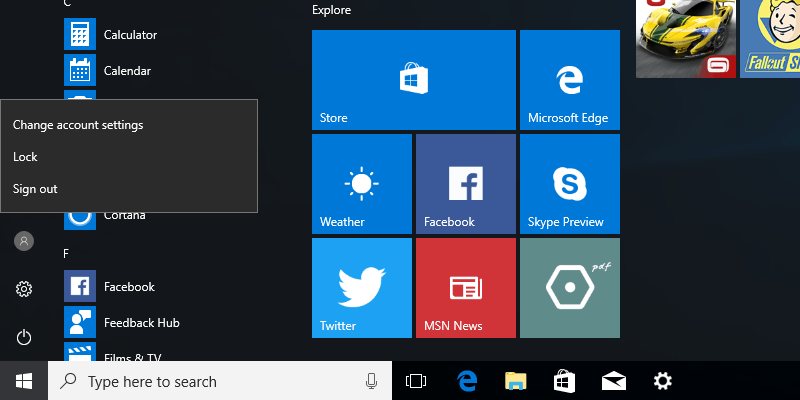Open the Weather tile
800x400 pixels.
361,184
